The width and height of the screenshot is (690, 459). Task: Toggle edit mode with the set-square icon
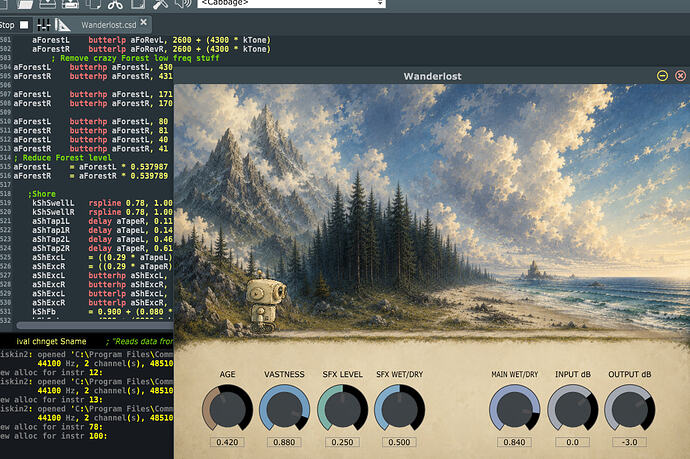pos(62,25)
